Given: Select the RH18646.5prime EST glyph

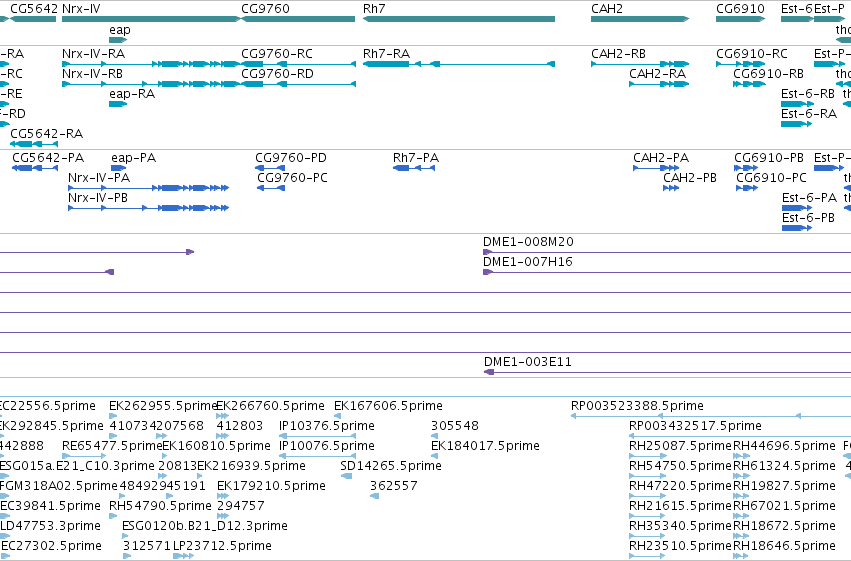Looking at the screenshot, I should pos(741,556).
